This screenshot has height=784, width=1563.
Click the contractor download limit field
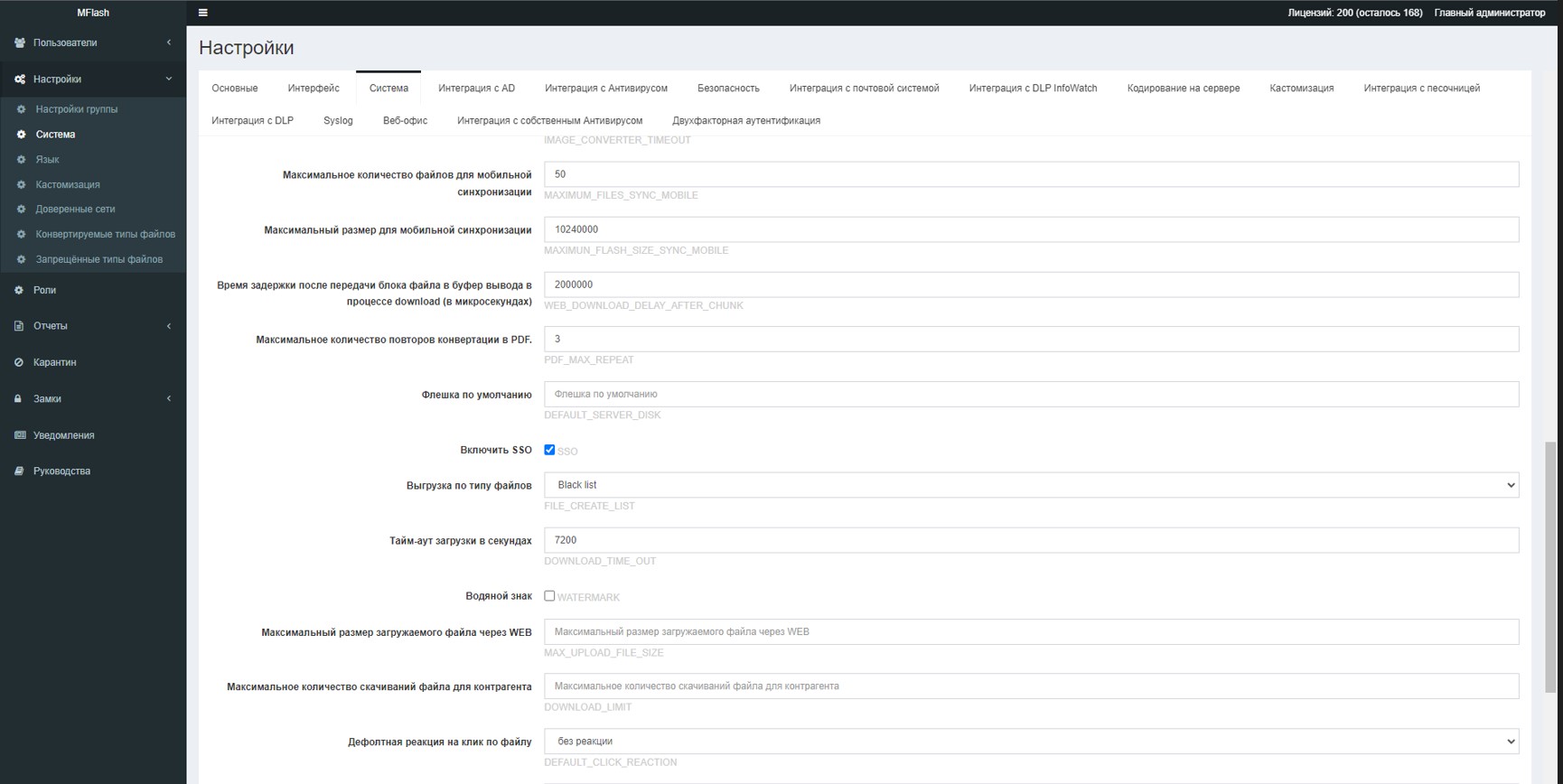(1031, 686)
